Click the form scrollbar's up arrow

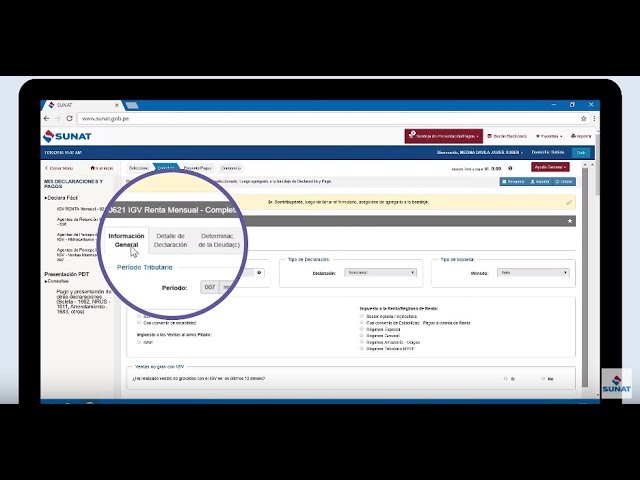(585, 164)
